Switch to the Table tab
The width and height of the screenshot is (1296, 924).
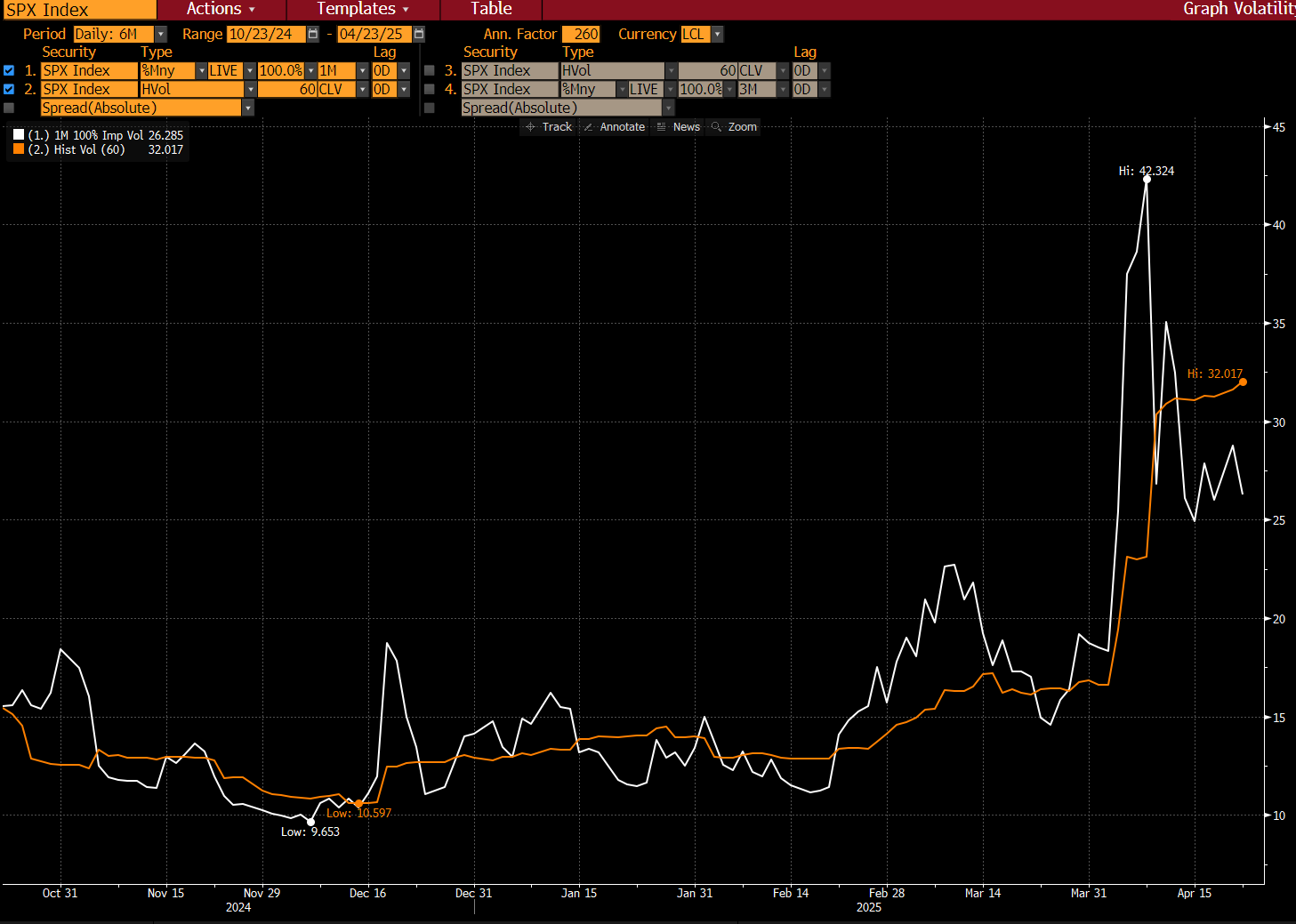tap(491, 9)
